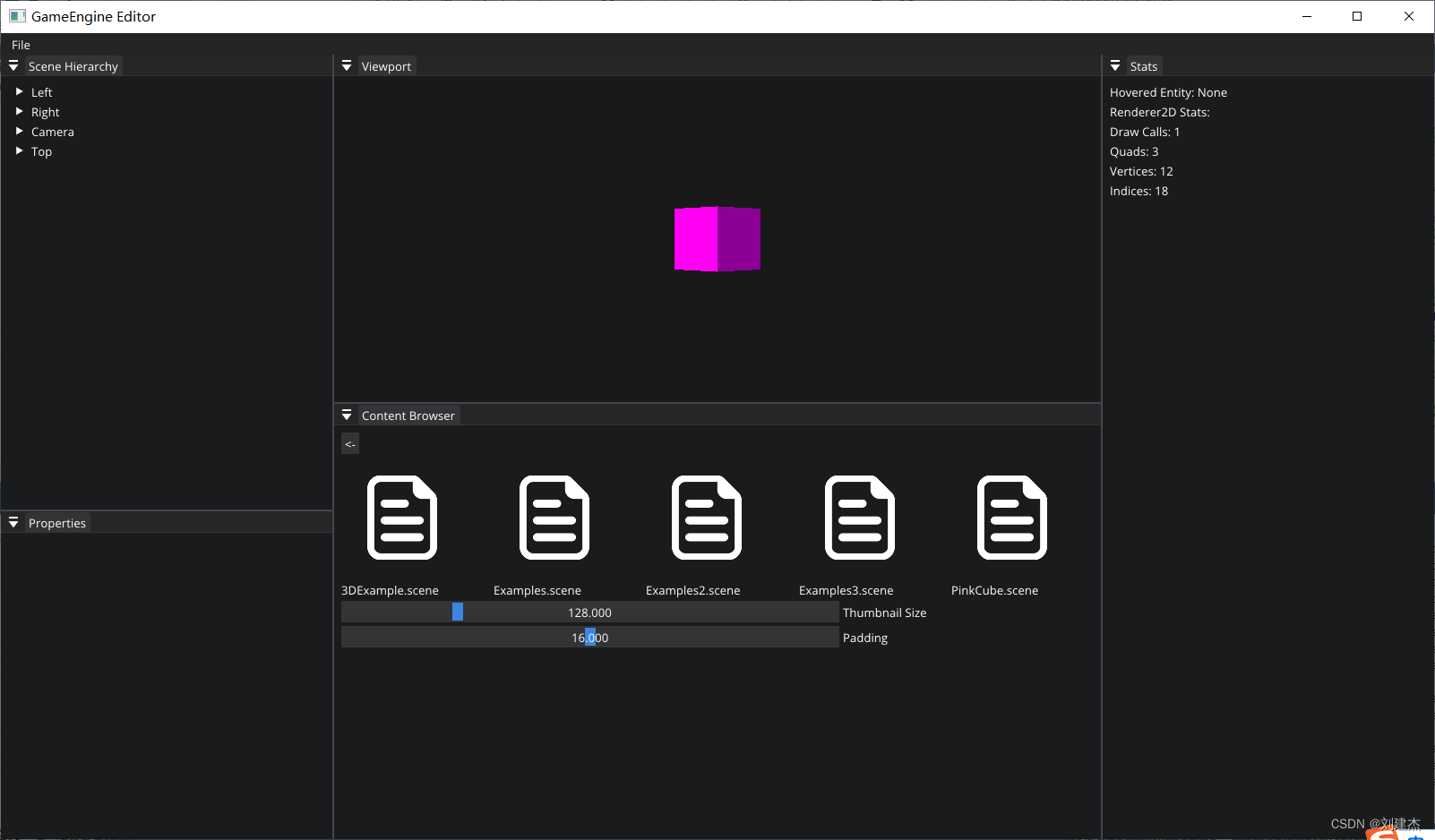The height and width of the screenshot is (840, 1435).
Task: Select the Top entity in Scene Hierarchy
Action: (41, 151)
